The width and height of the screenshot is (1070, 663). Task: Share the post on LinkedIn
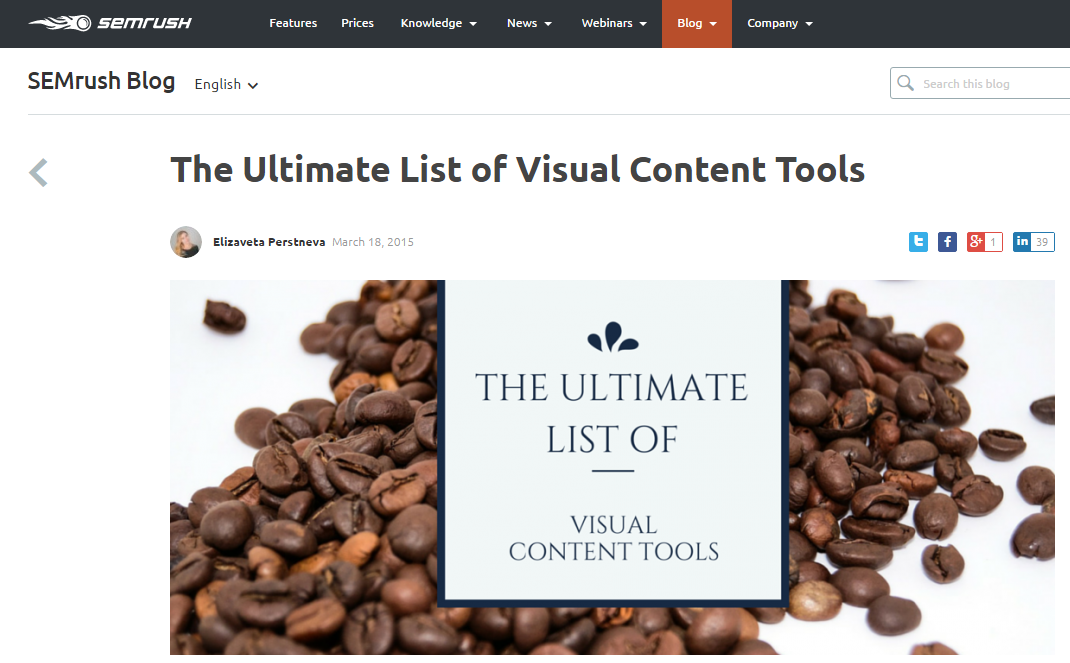(x=1022, y=241)
